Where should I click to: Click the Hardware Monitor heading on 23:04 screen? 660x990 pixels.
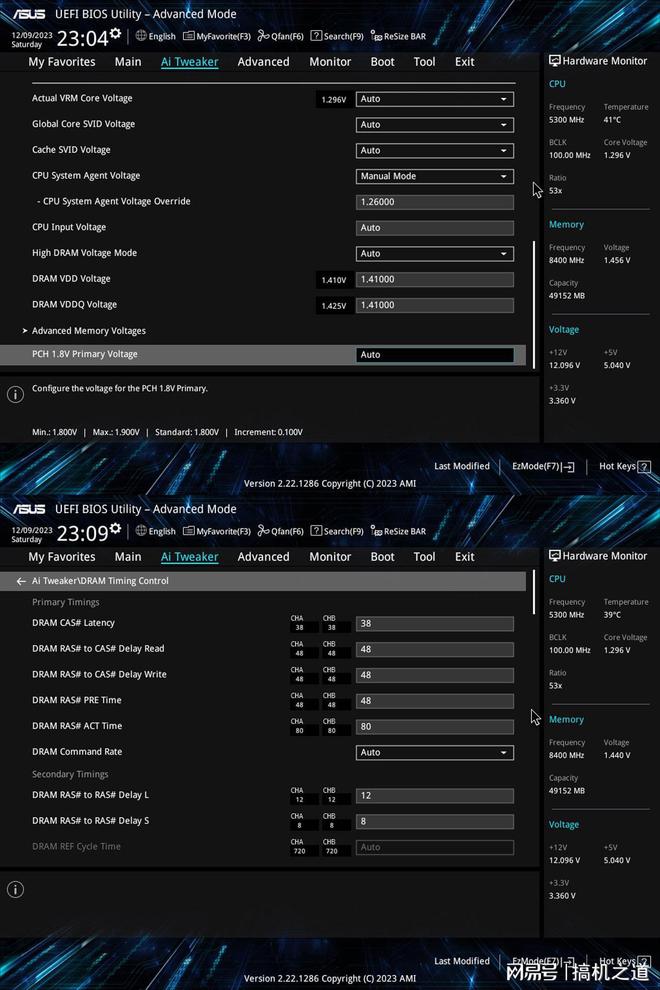coord(598,61)
